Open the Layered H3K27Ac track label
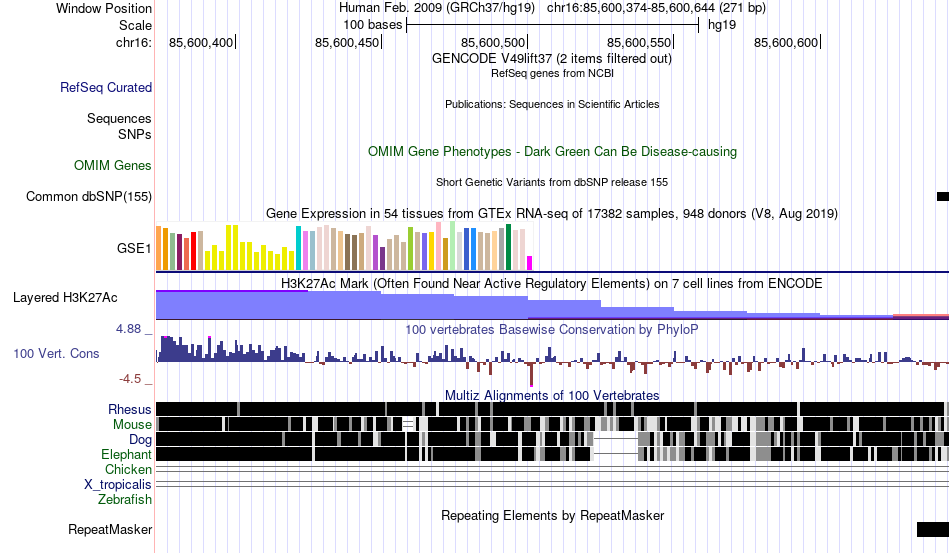The image size is (950, 553). [65, 297]
